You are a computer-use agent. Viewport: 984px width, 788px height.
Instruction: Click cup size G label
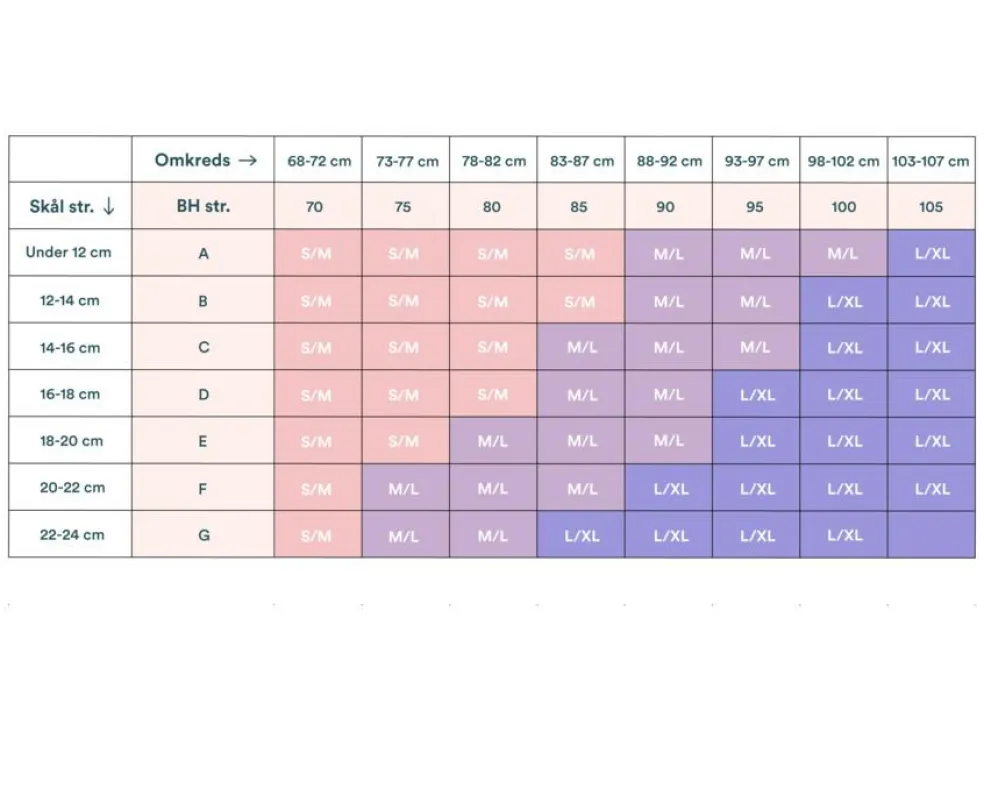203,535
